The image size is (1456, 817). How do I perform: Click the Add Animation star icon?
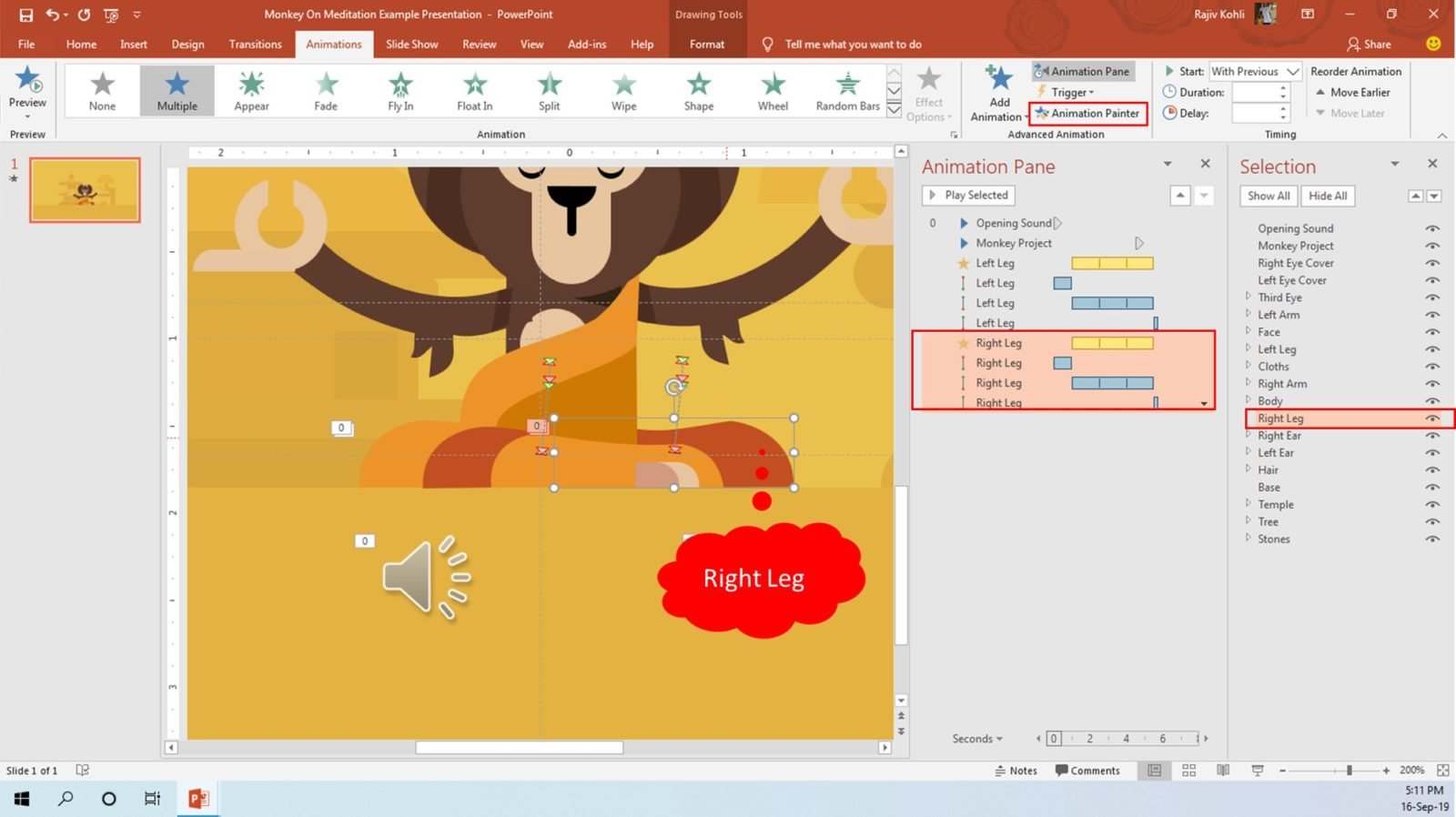click(999, 78)
